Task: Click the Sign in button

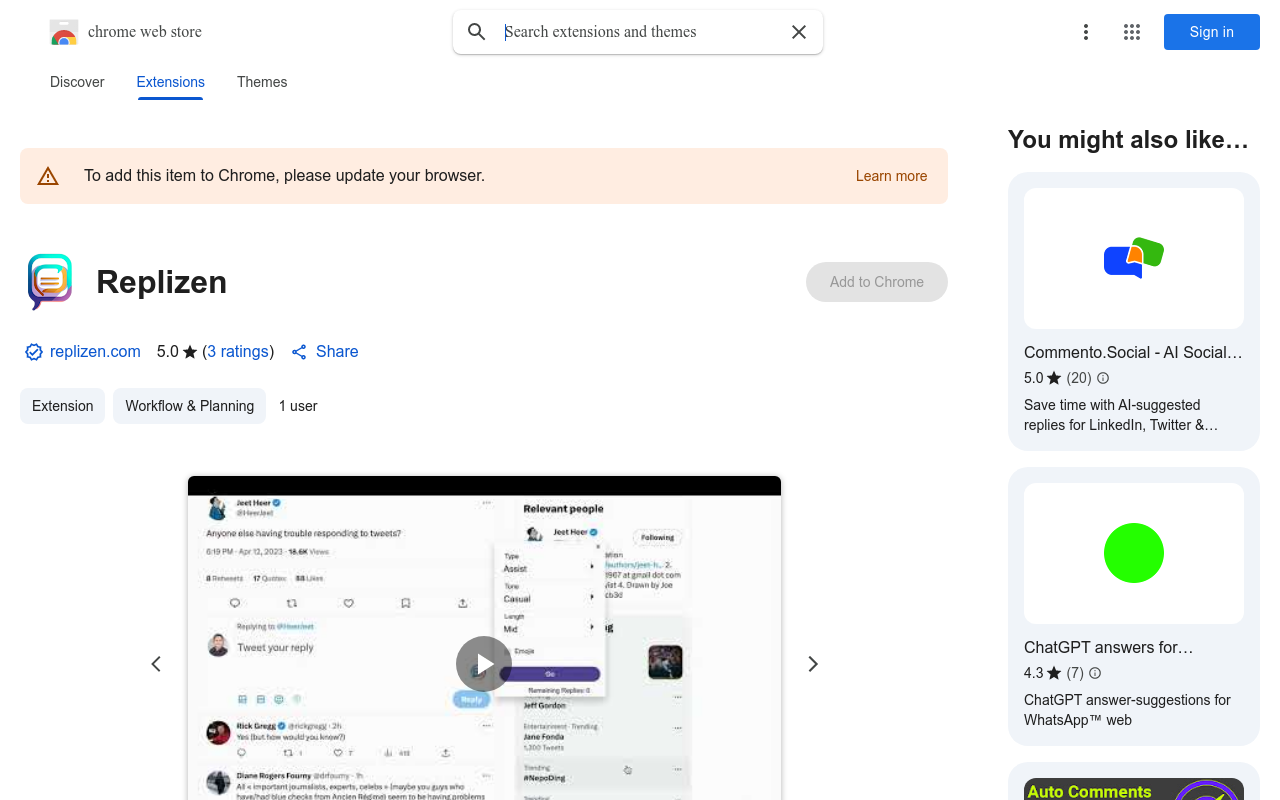Action: pos(1212,32)
